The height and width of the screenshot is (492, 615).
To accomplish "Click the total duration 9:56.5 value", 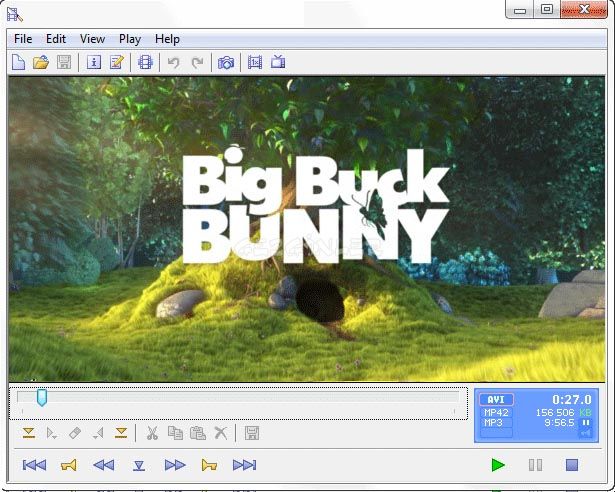I will coord(559,423).
